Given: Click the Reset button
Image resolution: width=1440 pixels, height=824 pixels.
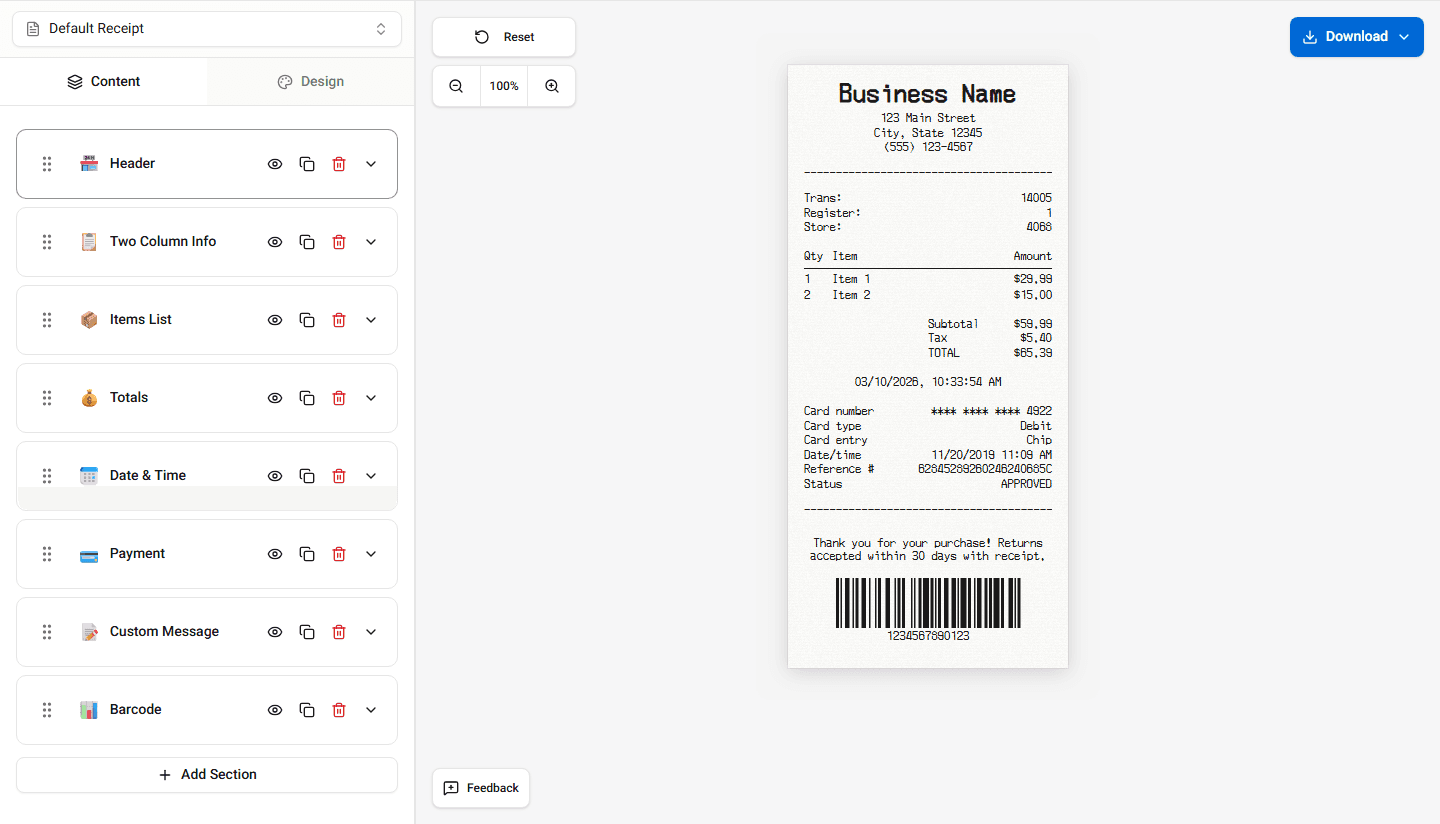Looking at the screenshot, I should [503, 37].
